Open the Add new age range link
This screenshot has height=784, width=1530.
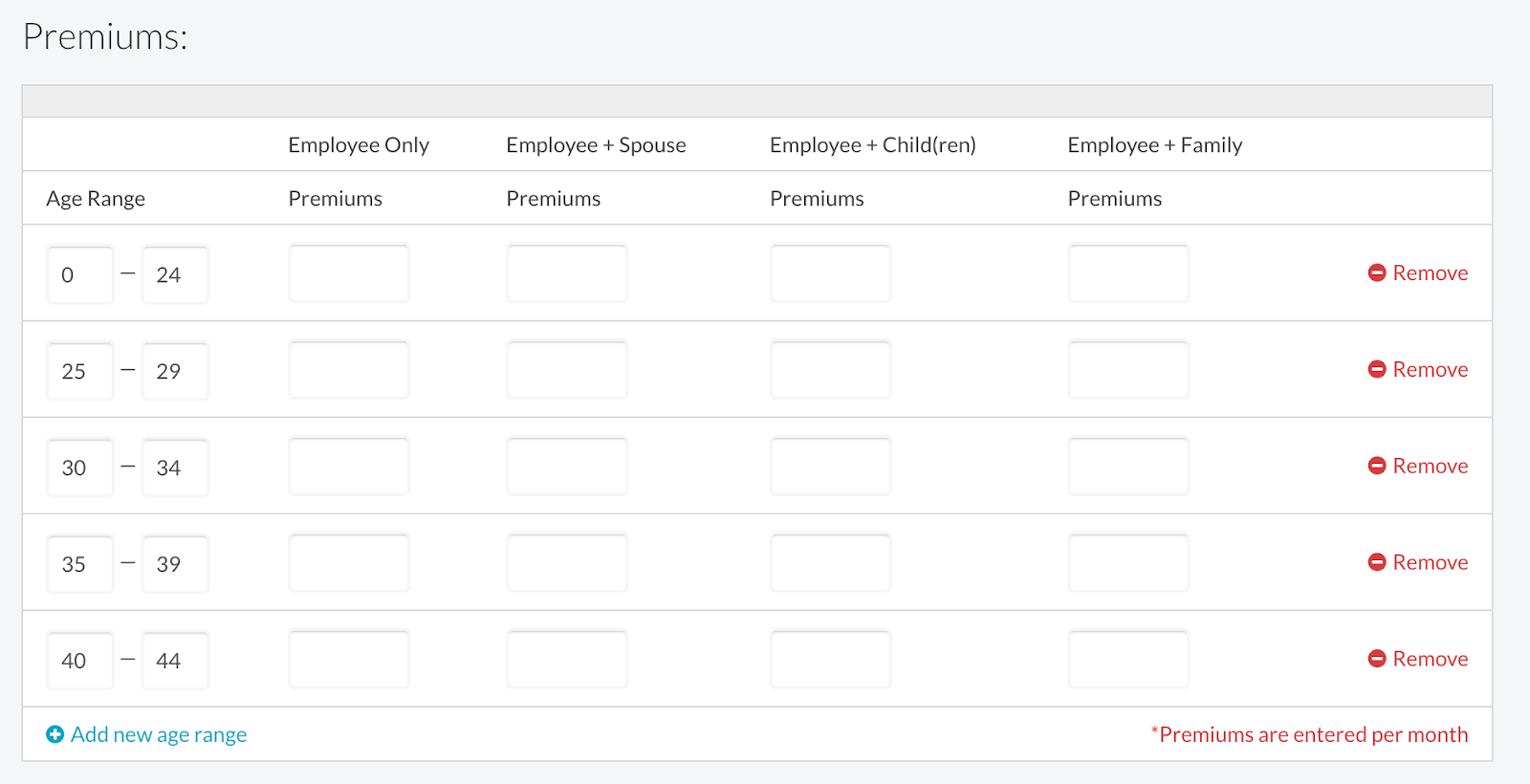coord(158,734)
